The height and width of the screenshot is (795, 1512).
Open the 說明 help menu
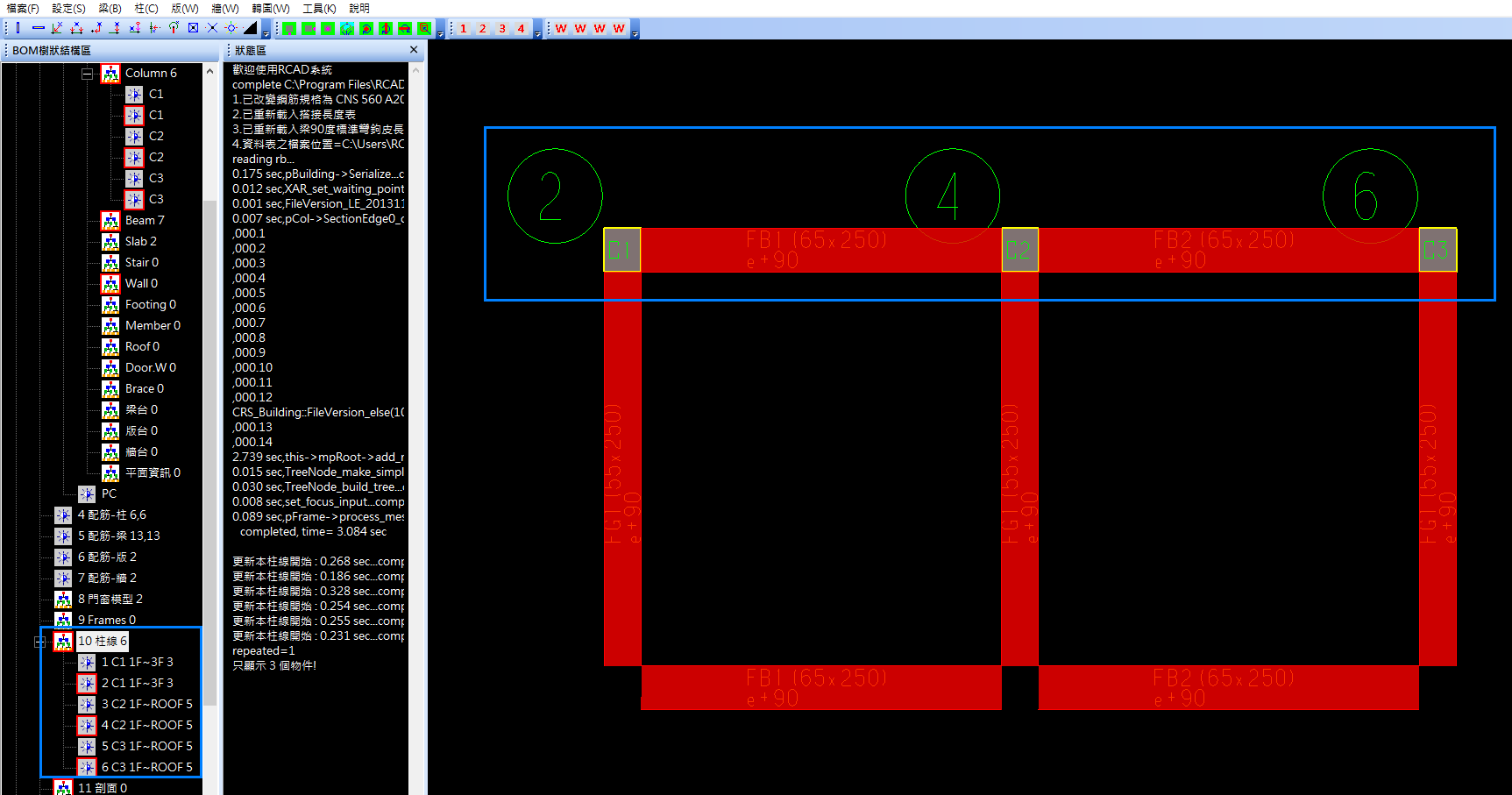click(359, 8)
